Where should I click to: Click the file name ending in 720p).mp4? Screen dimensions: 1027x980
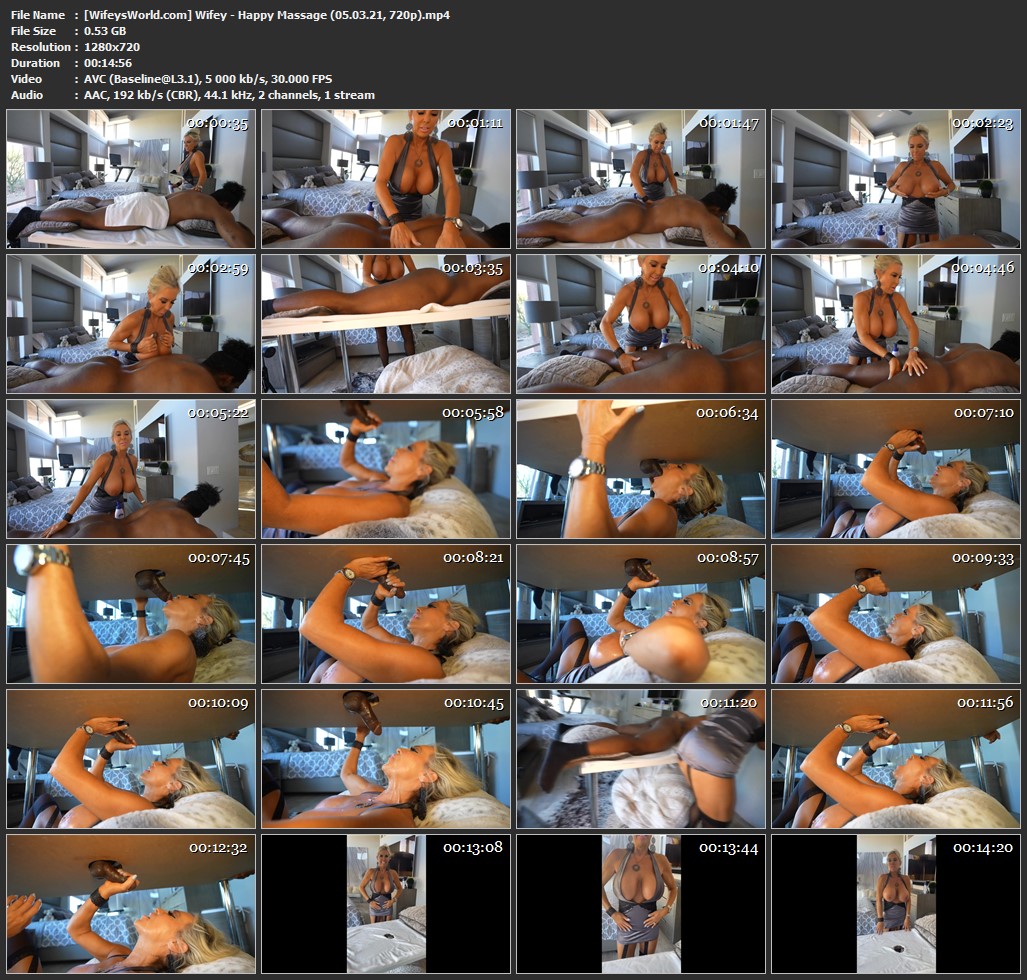[267, 15]
